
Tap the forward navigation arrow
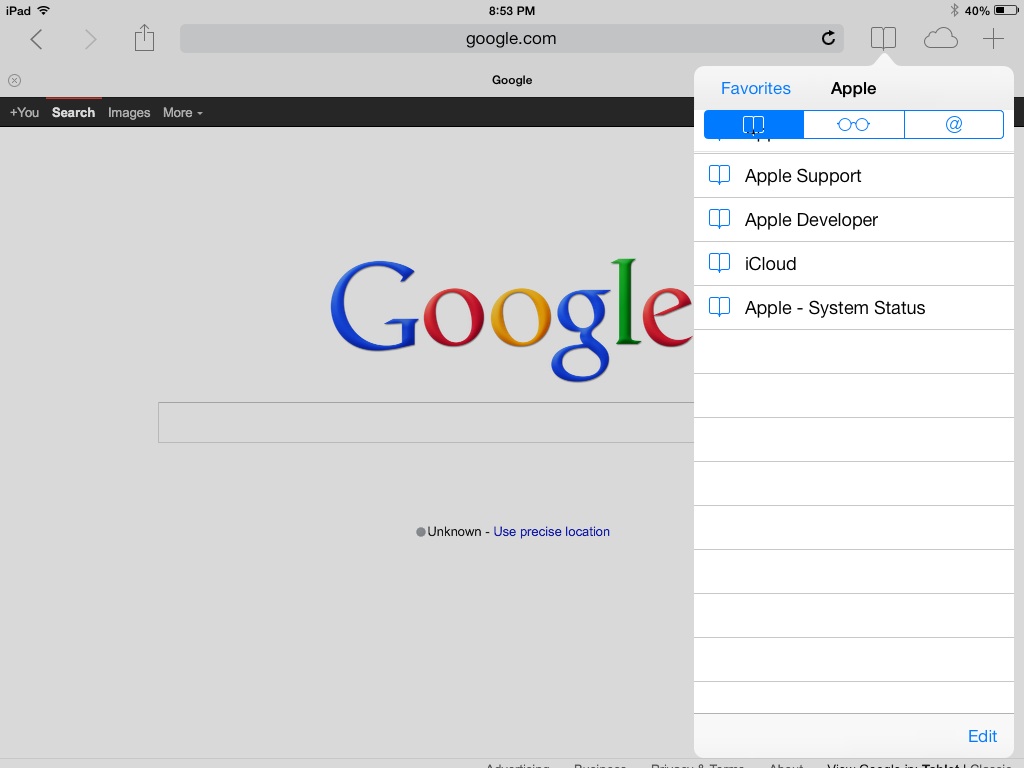pos(90,39)
